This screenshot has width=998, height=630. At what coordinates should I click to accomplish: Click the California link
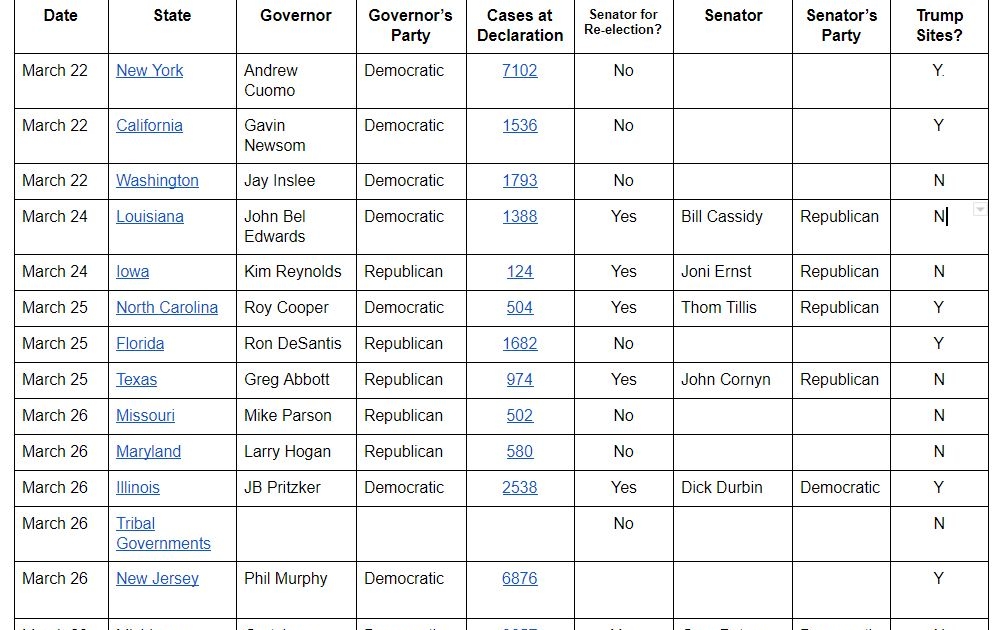149,126
